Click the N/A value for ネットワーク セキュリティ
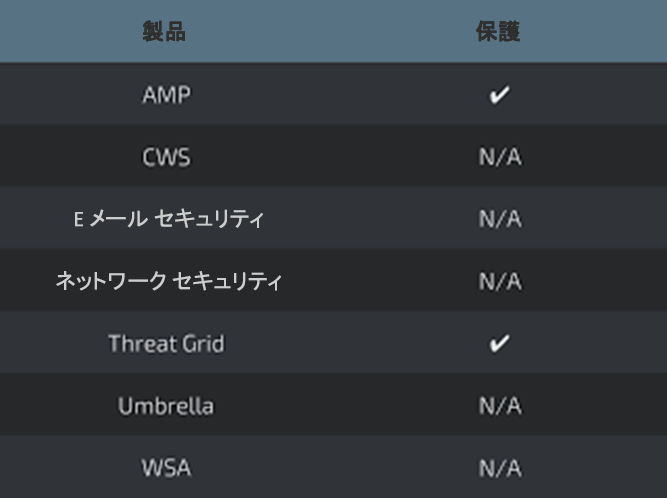This screenshot has height=498, width=667. 499,282
